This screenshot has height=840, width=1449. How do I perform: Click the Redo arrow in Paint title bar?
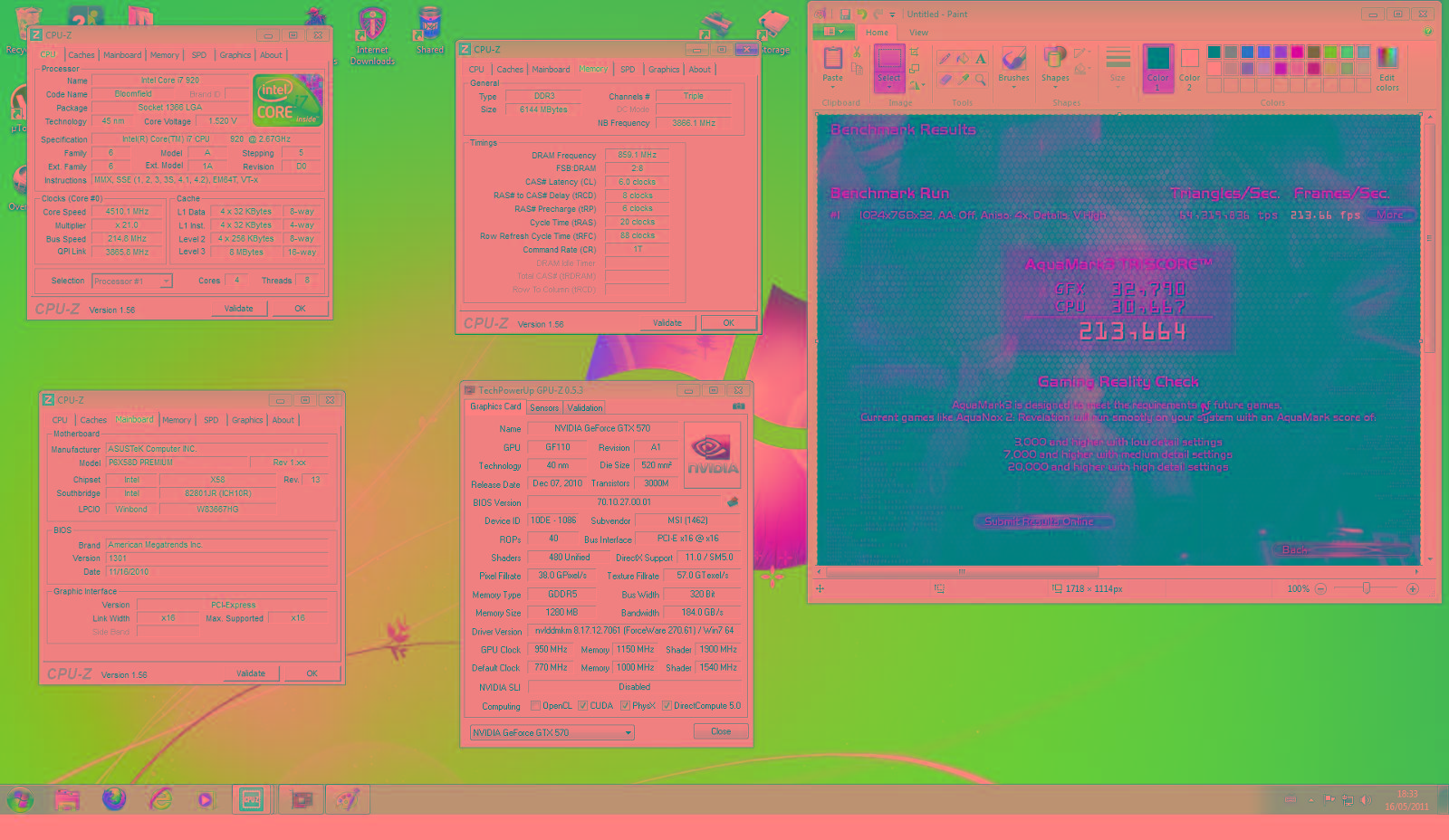tap(878, 14)
